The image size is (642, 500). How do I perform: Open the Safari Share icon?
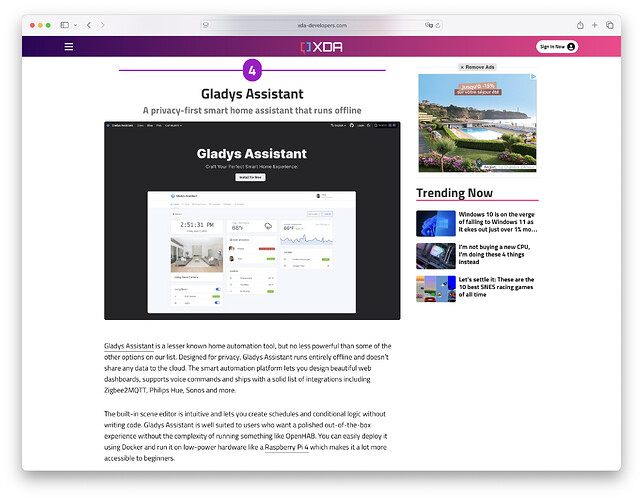tap(580, 24)
